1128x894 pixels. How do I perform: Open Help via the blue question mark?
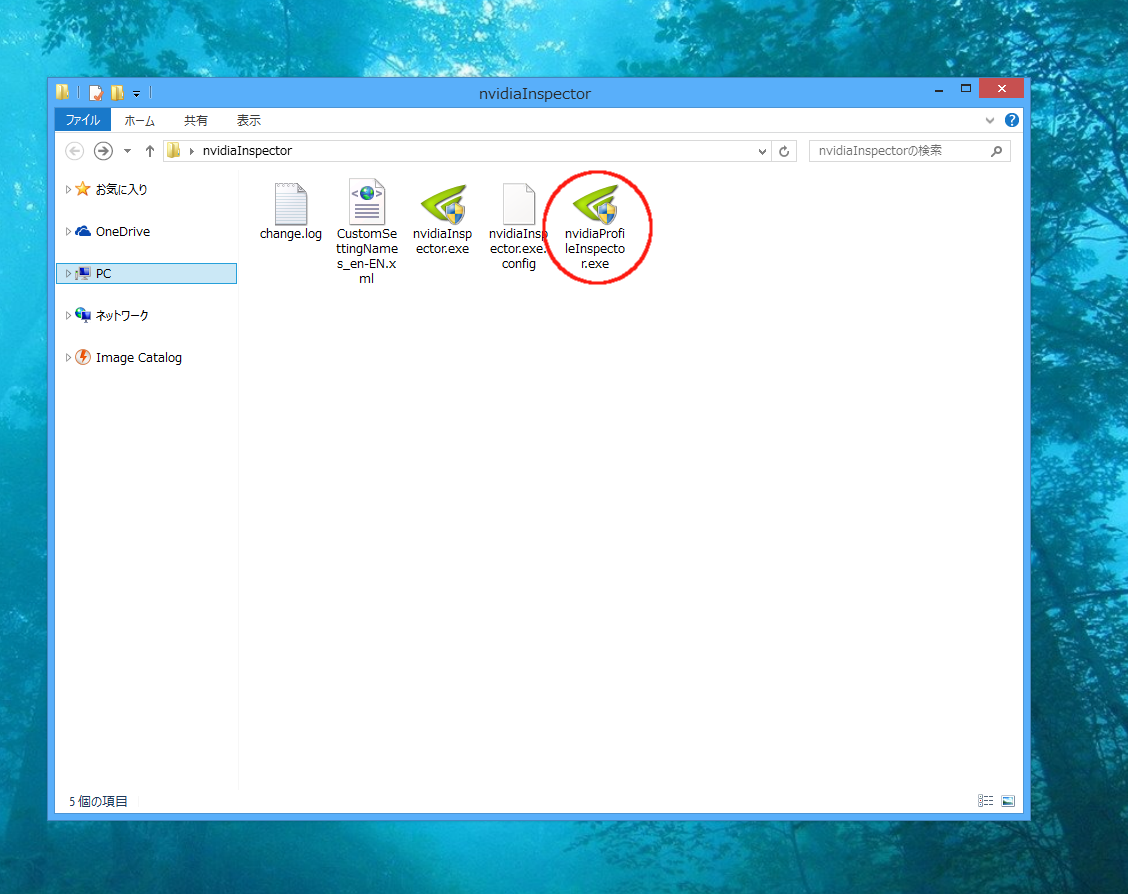point(1011,120)
